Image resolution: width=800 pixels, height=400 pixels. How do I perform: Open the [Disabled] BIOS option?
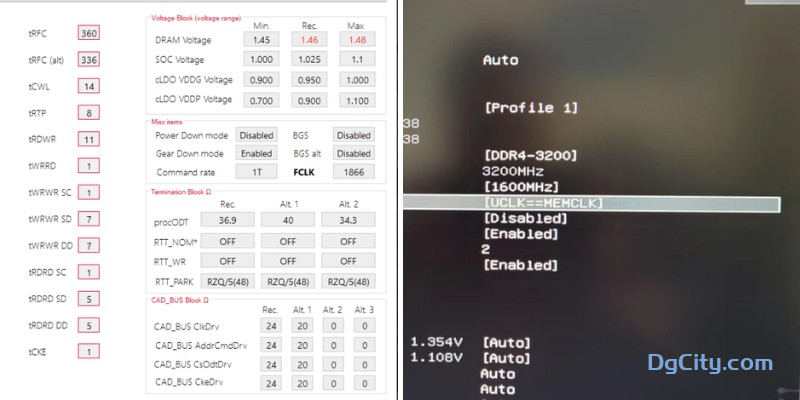tap(526, 219)
